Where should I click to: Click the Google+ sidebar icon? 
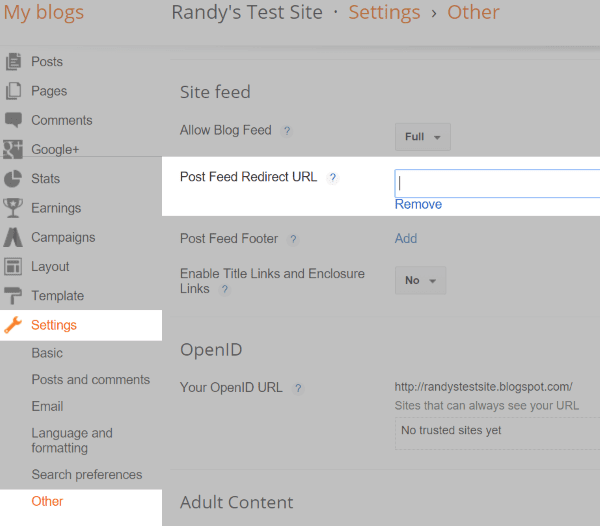[x=13, y=149]
